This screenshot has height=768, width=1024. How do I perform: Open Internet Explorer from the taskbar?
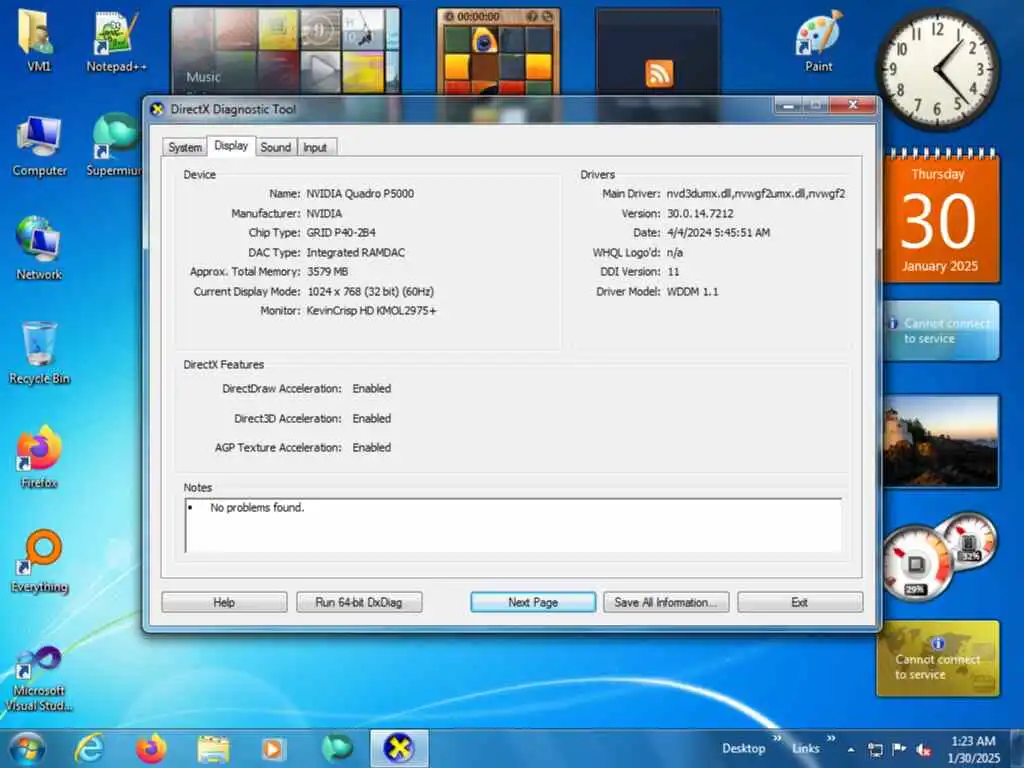tap(89, 748)
